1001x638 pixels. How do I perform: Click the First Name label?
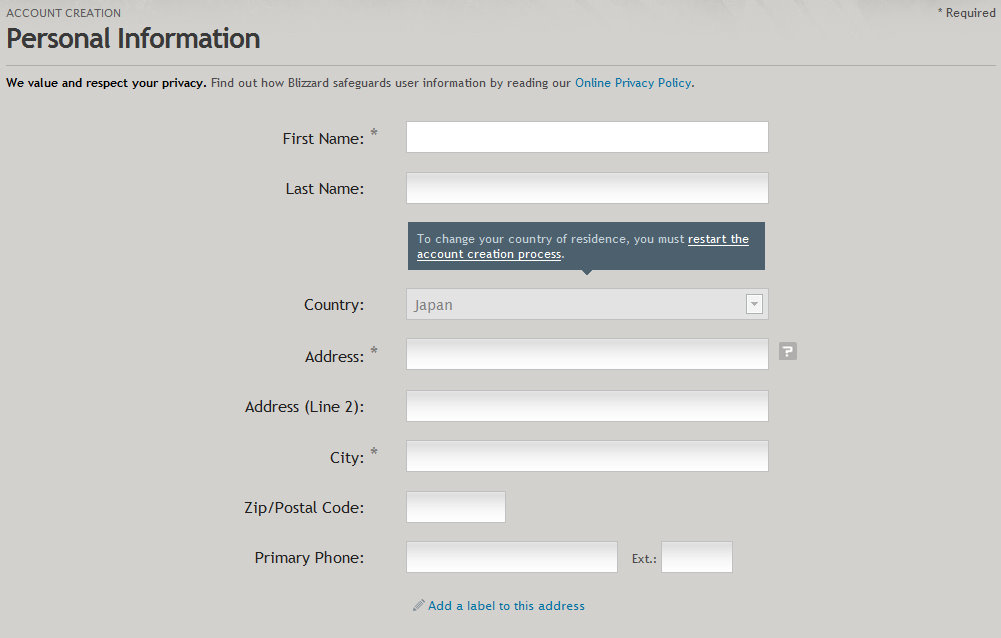[323, 139]
